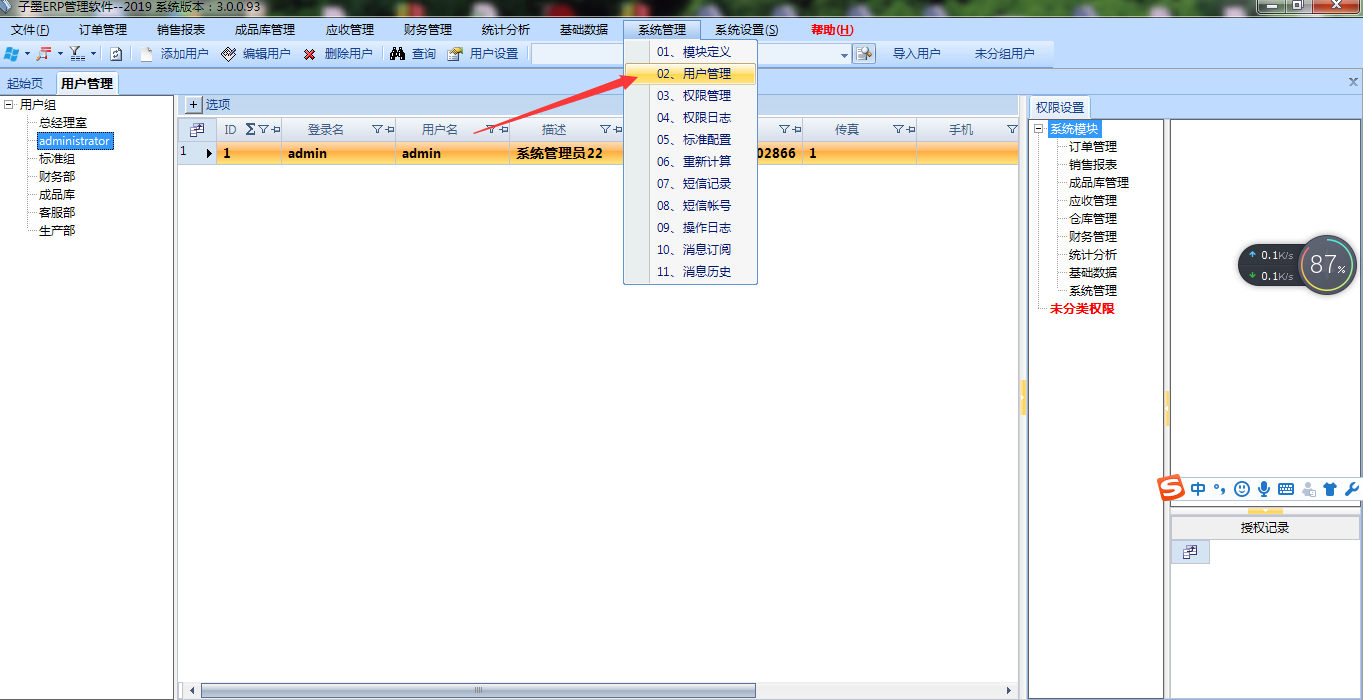Select 03、权限管理 from the open menu
This screenshot has width=1363, height=700.
[x=693, y=96]
